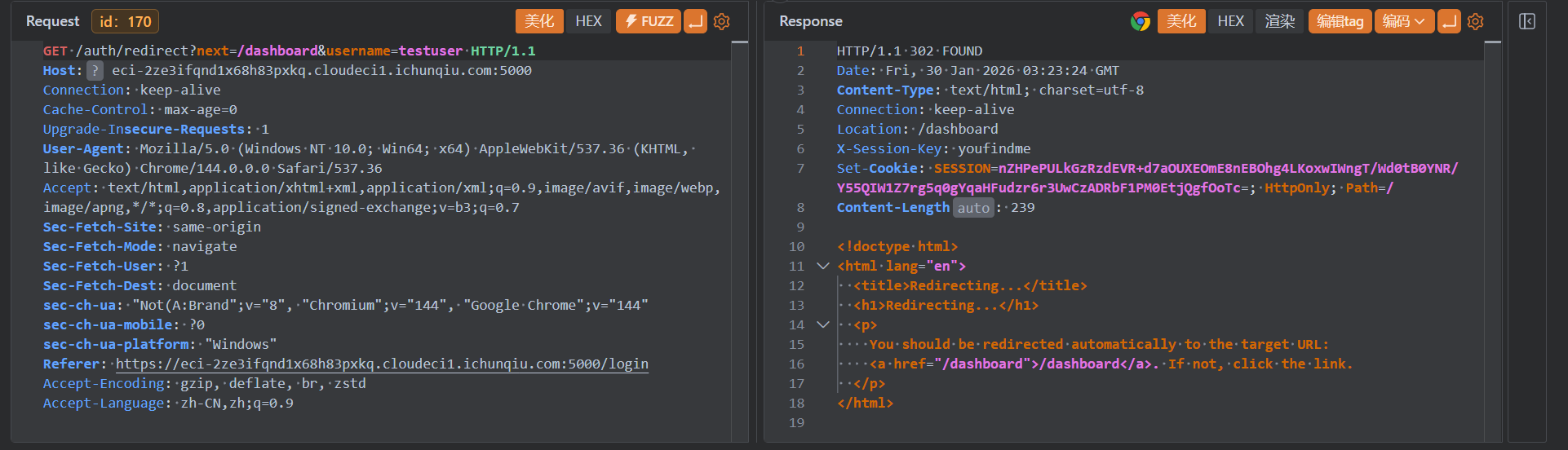Send request to FUZZ
Image resolution: width=1568 pixels, height=450 pixels.
coord(649,21)
